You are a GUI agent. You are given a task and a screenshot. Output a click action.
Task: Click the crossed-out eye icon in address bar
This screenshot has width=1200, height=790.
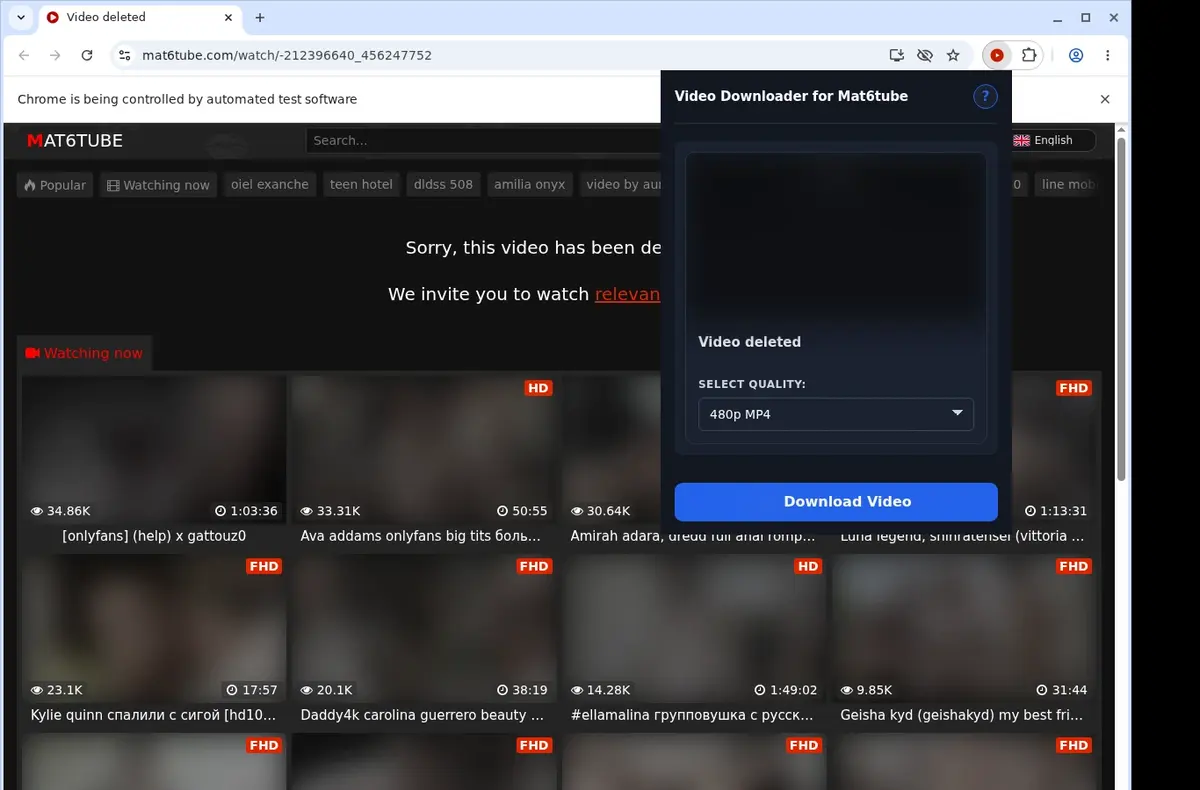click(x=925, y=55)
